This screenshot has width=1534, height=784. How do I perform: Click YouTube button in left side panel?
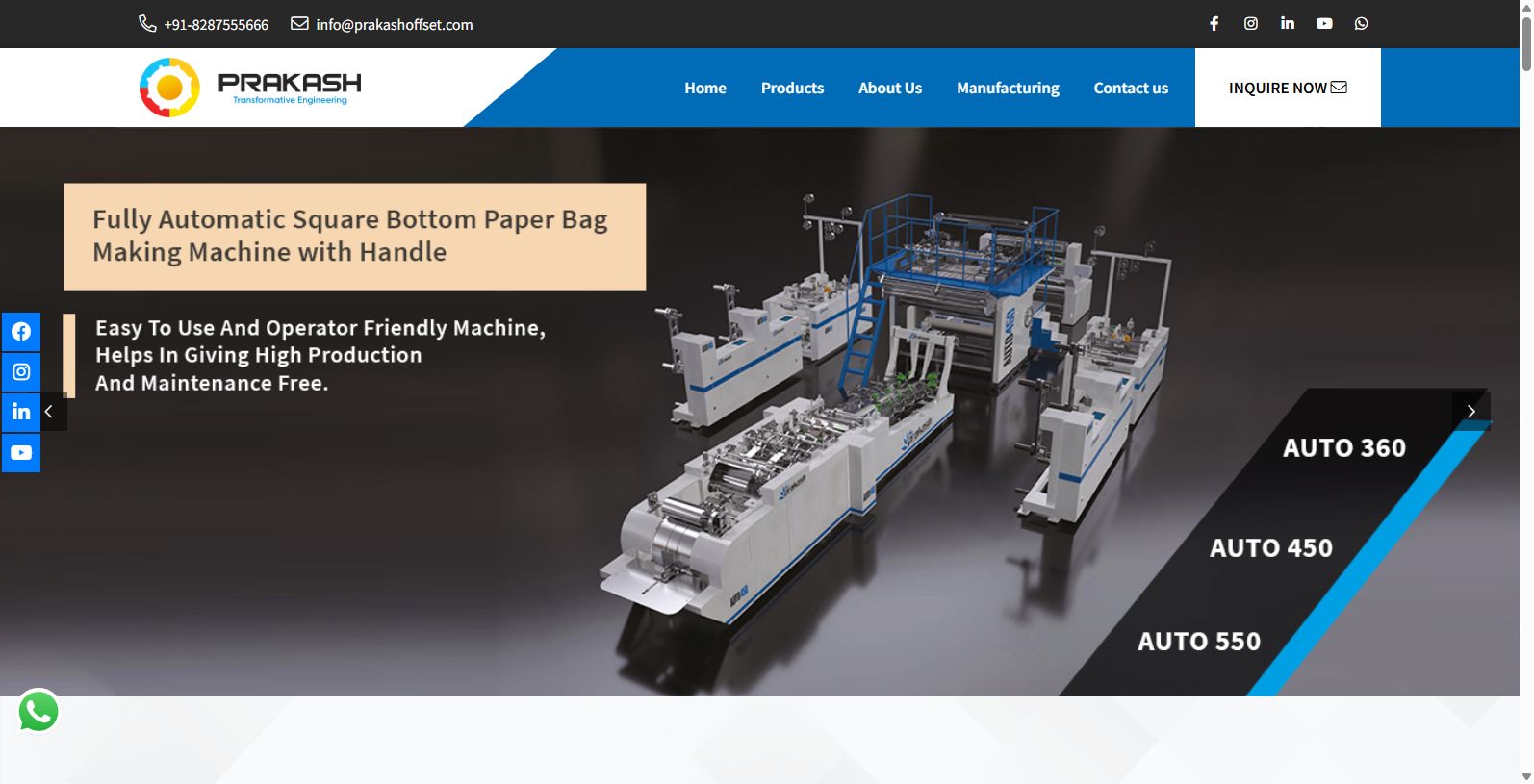click(21, 452)
